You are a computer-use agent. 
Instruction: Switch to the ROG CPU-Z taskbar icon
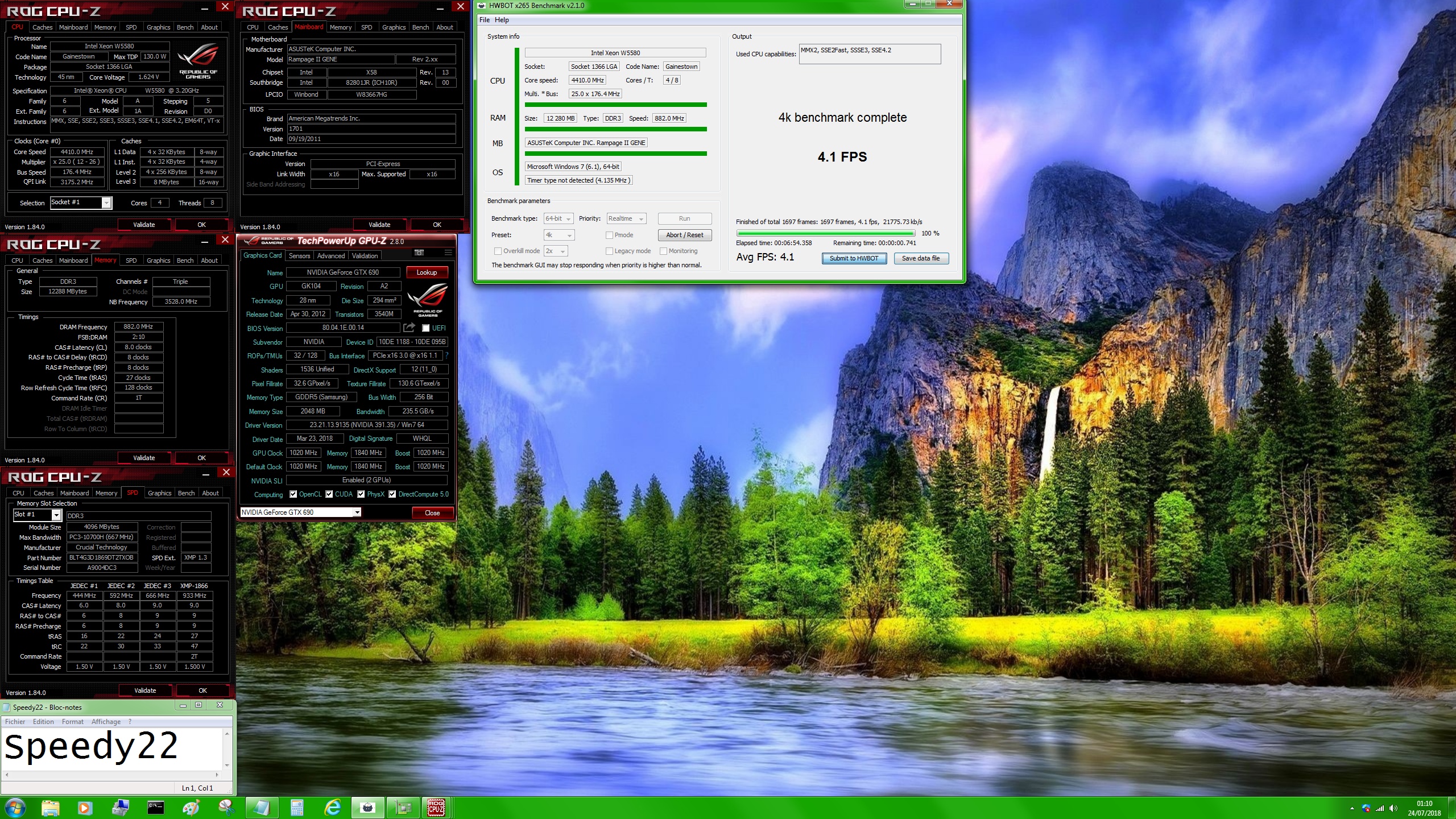click(436, 808)
